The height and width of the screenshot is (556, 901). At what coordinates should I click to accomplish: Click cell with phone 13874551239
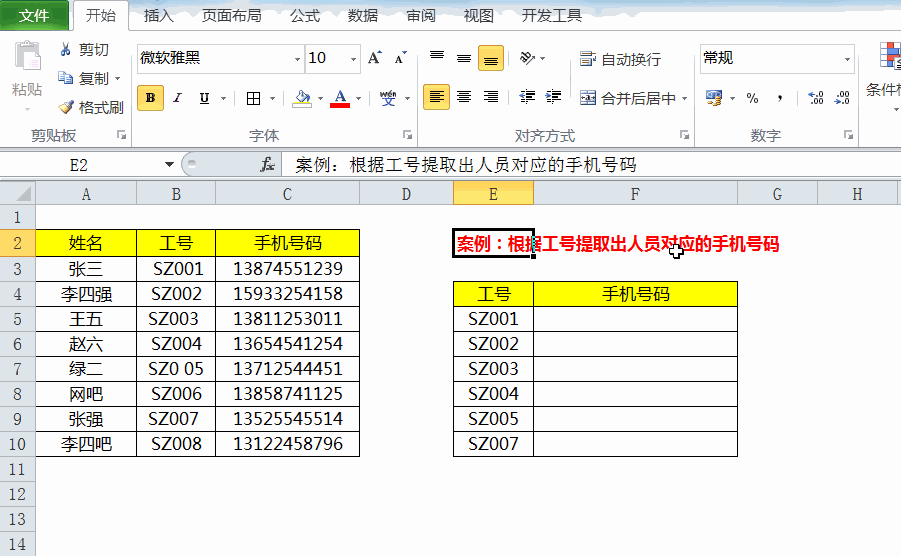[x=287, y=269]
